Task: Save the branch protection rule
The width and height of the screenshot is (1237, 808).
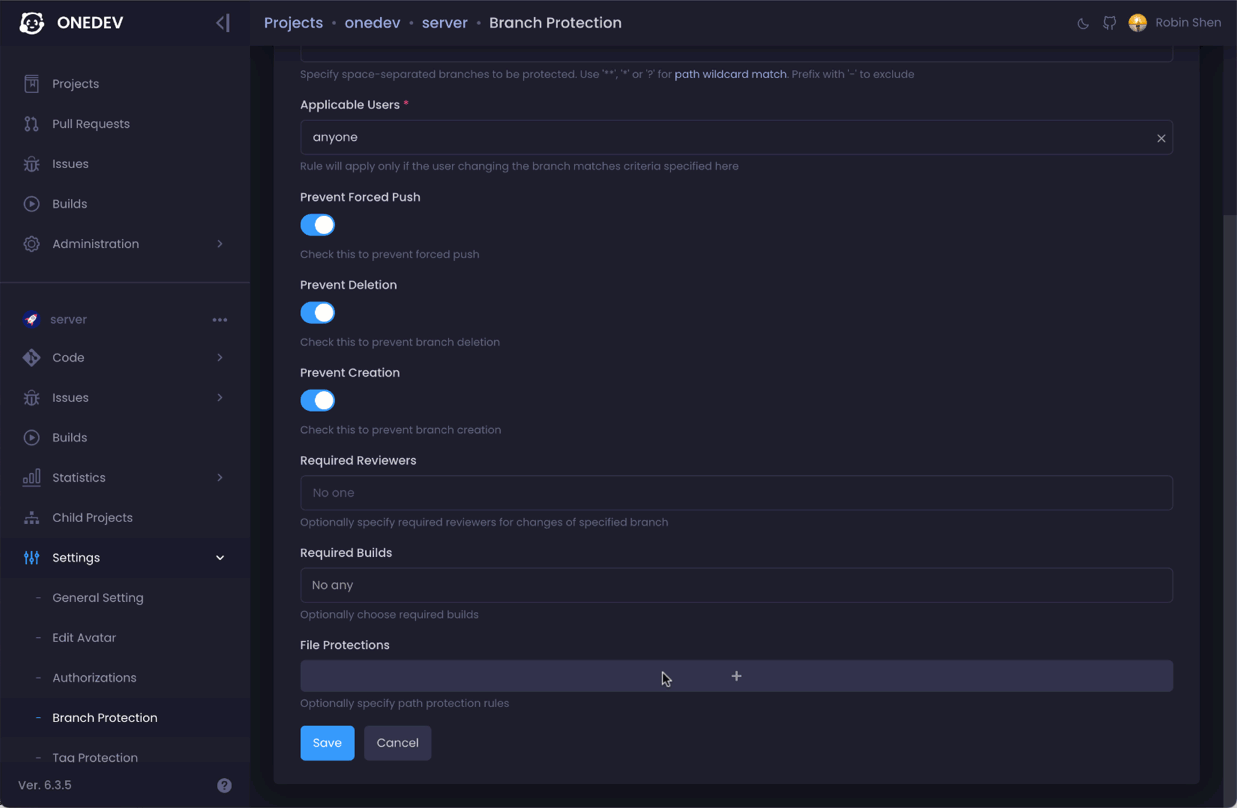Action: click(x=327, y=743)
